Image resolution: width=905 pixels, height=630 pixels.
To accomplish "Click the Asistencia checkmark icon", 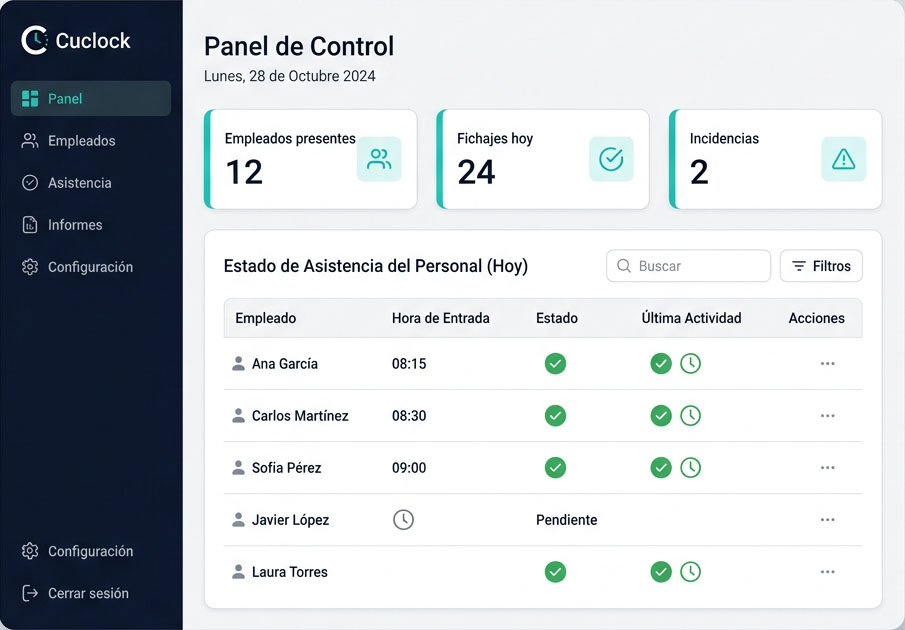I will [x=30, y=182].
